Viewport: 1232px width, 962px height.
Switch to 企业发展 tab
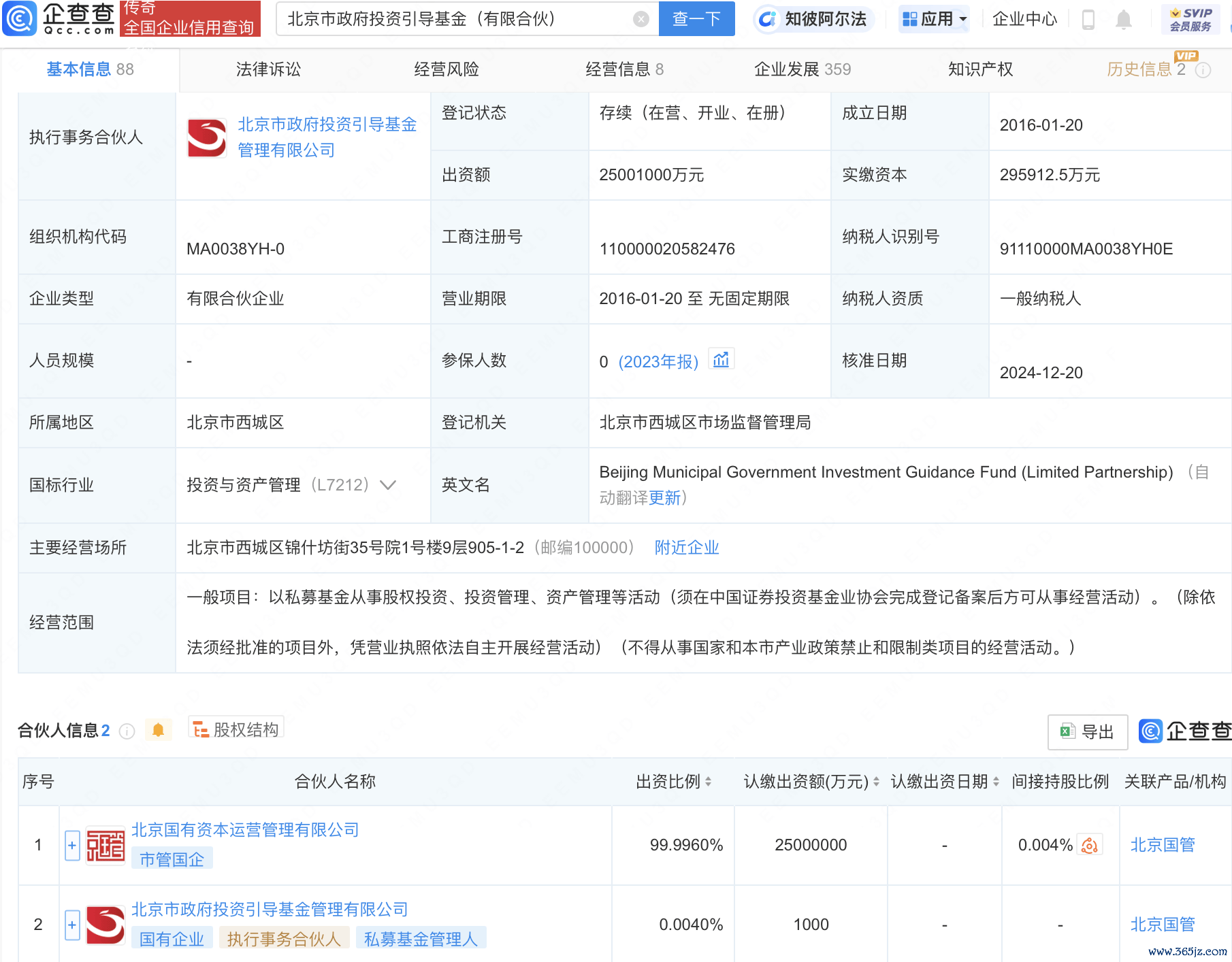point(803,69)
